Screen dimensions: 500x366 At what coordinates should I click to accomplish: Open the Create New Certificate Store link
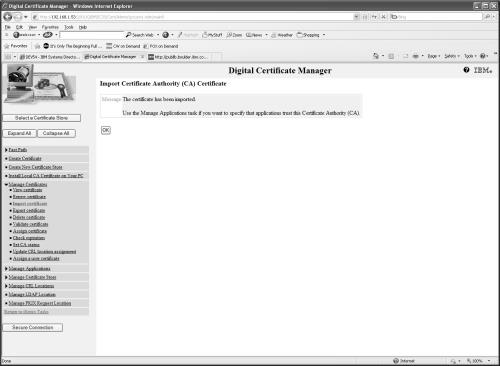[35, 167]
